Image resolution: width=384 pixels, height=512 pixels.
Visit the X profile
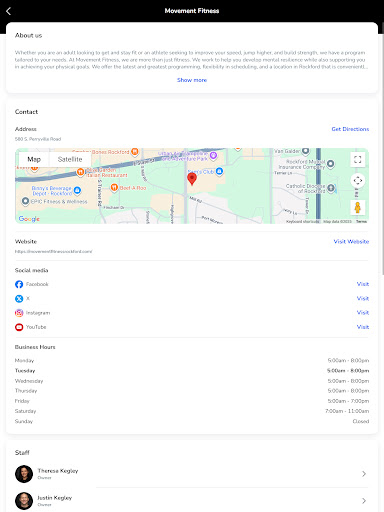(363, 298)
